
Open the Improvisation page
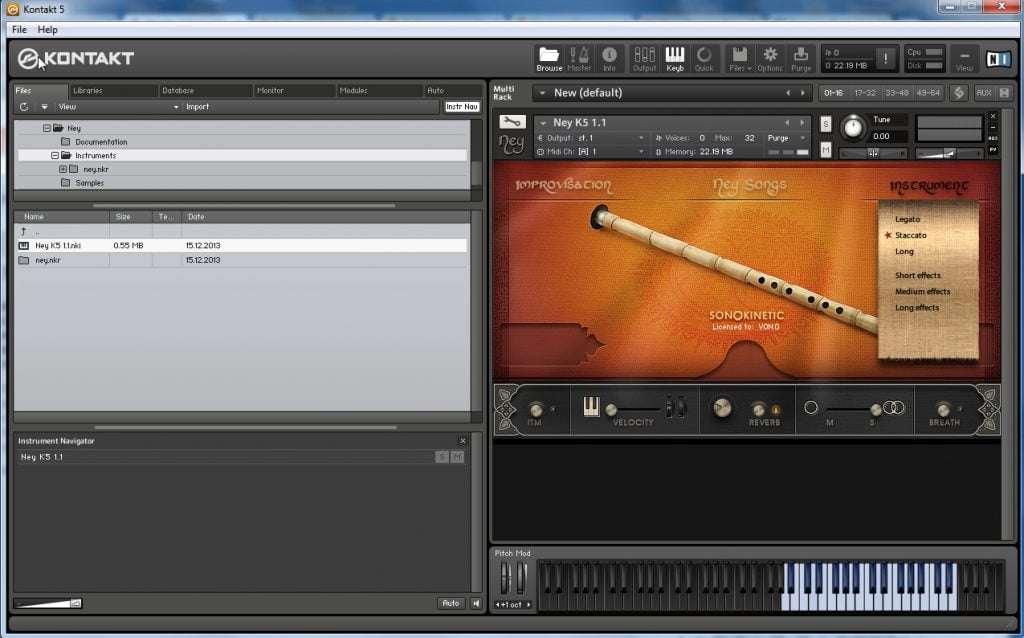coord(564,185)
